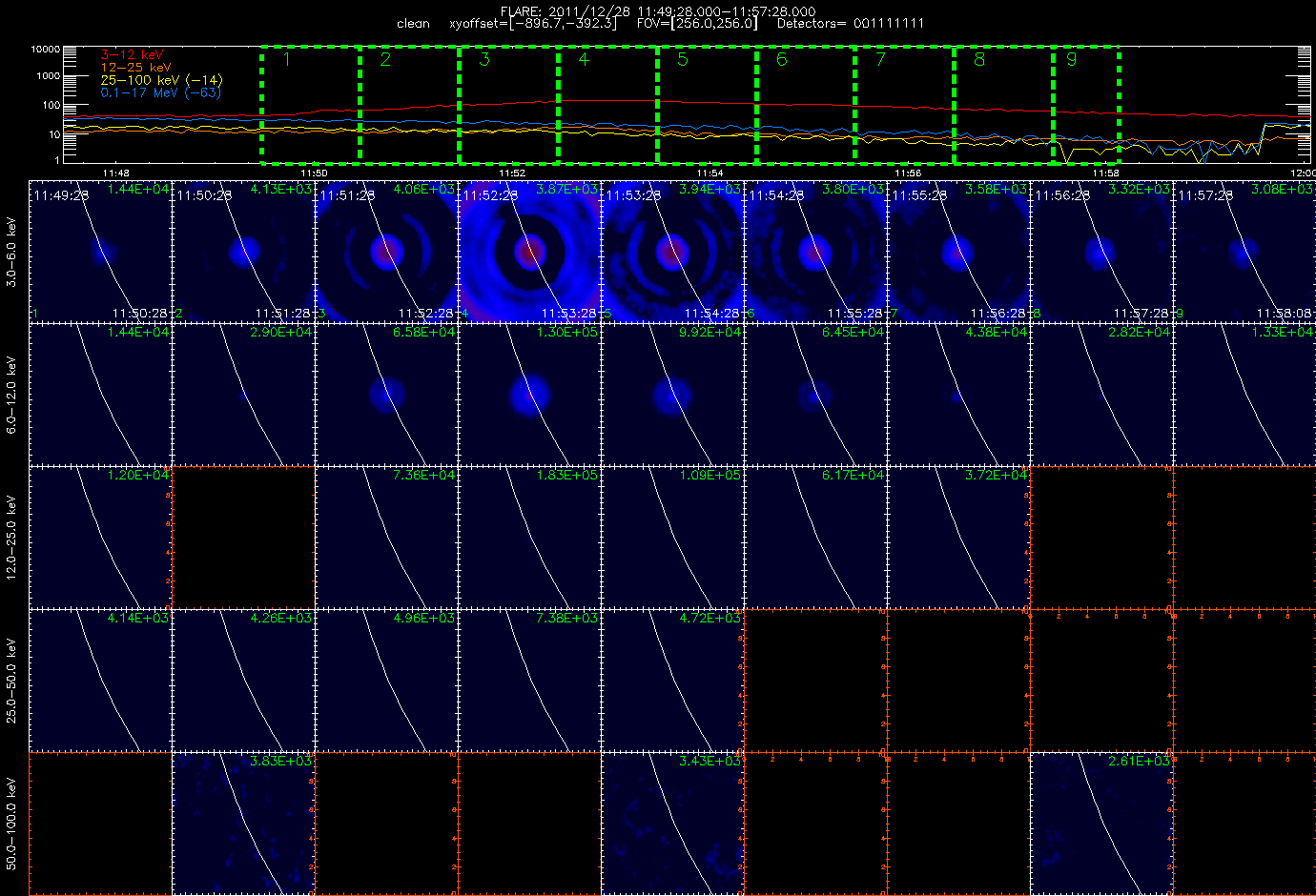Click the blue 0.1-17 MeV (-63) legend entry
Screen dimensions: 1316x896
(160, 92)
